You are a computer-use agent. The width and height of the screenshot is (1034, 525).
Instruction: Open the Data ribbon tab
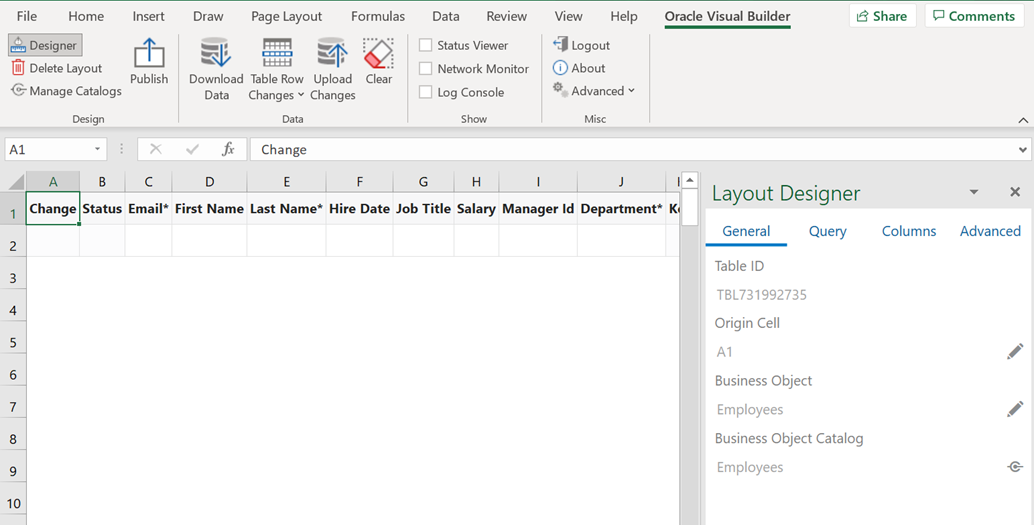tap(446, 16)
